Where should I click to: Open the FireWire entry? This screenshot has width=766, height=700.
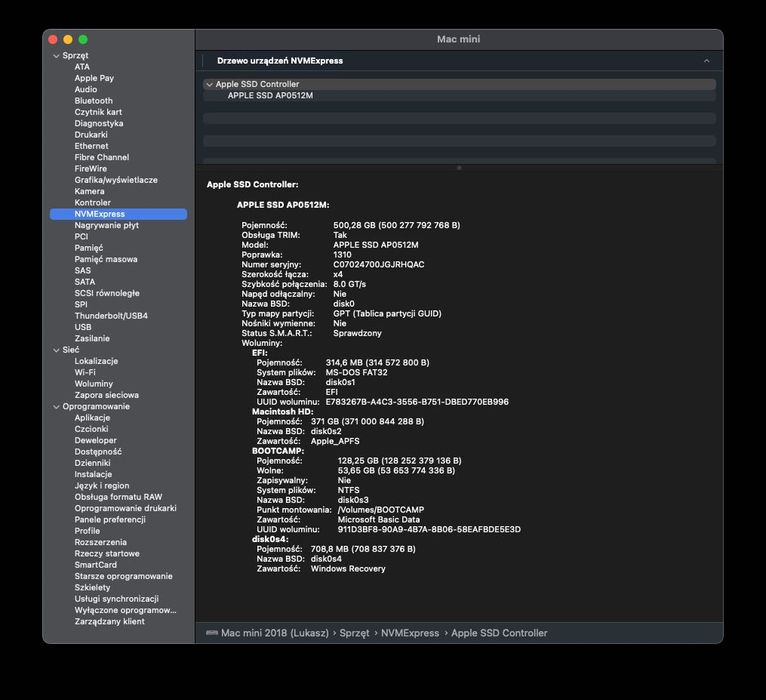(90, 169)
